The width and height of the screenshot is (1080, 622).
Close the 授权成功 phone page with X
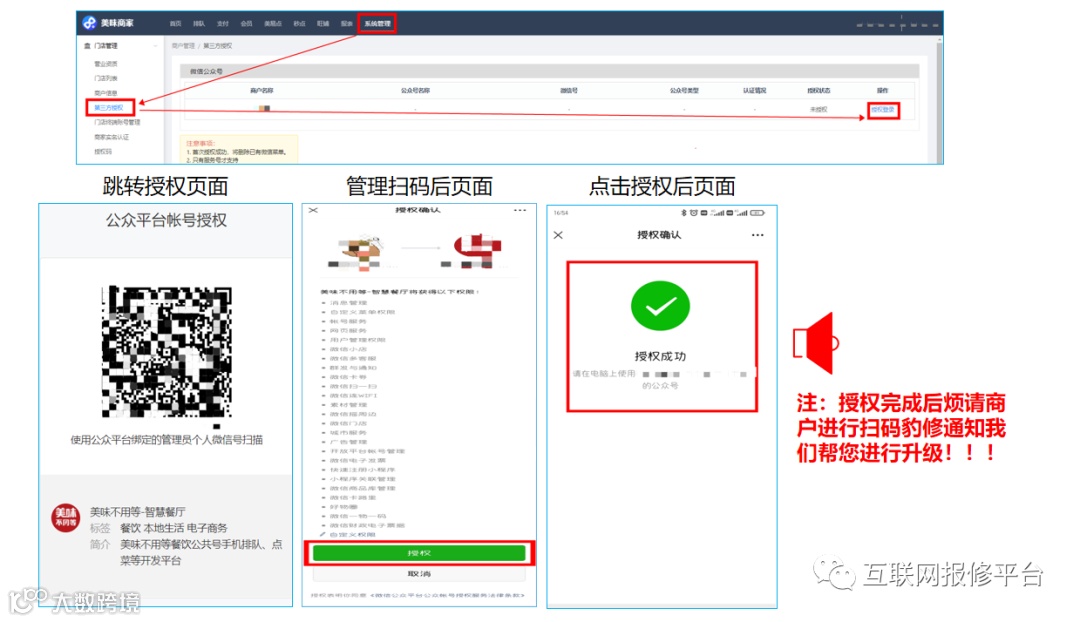click(x=558, y=235)
